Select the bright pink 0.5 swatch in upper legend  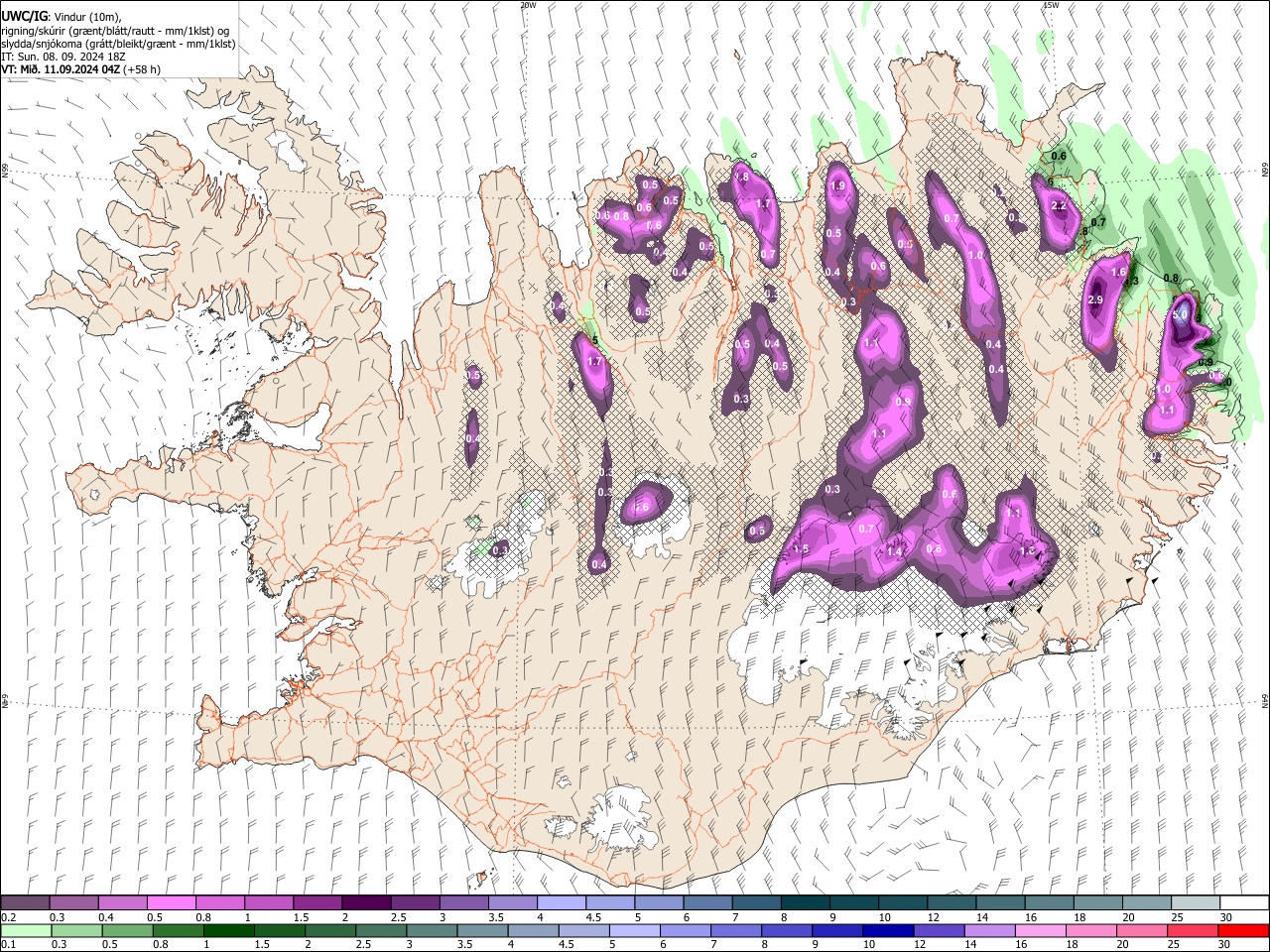pyautogui.click(x=171, y=903)
